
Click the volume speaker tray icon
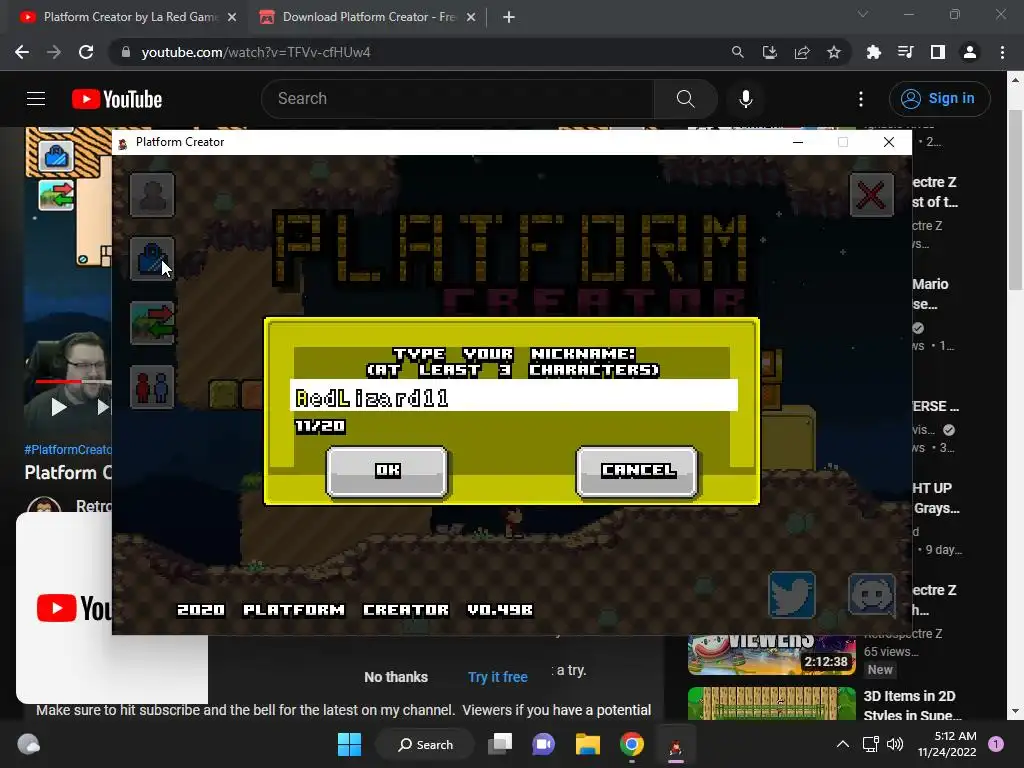coord(895,744)
